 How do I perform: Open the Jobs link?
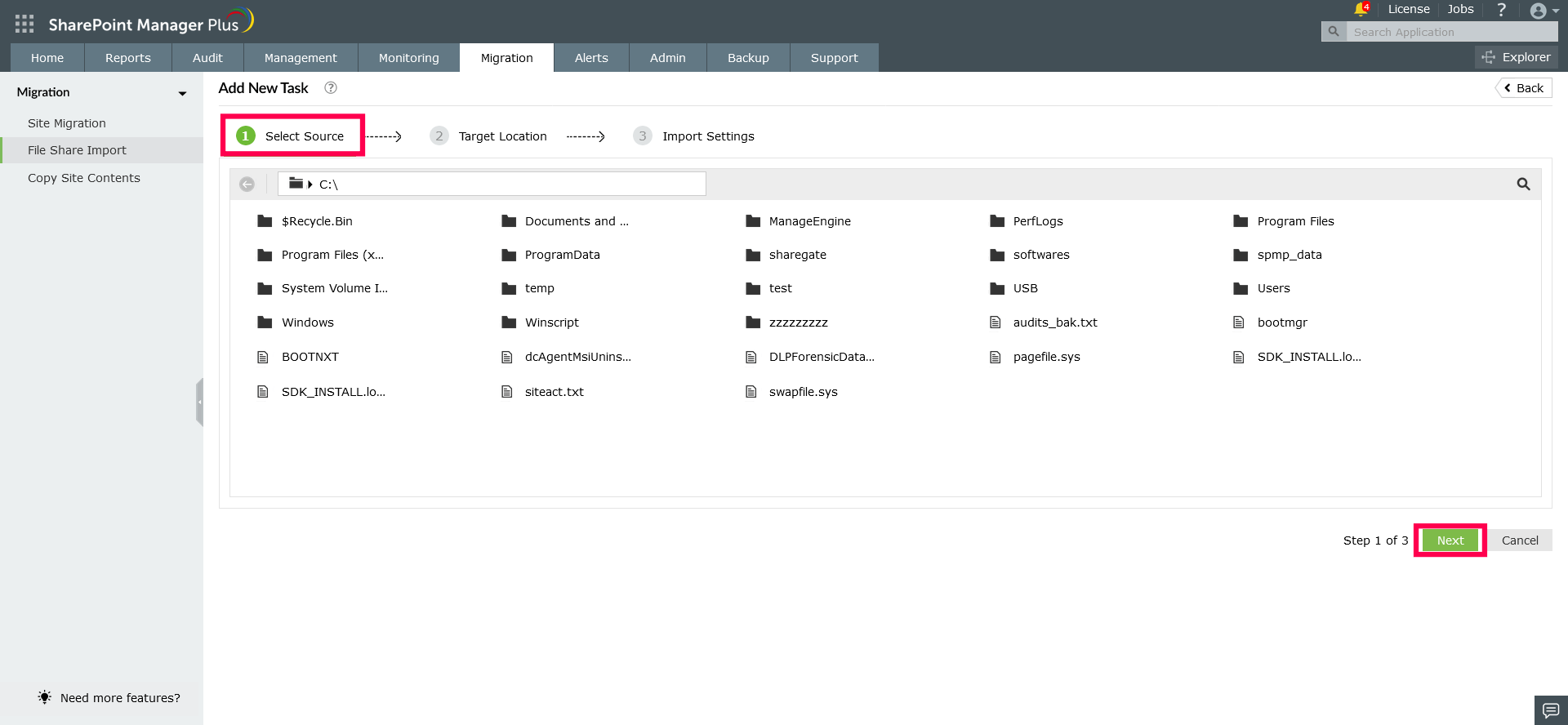(x=1460, y=9)
